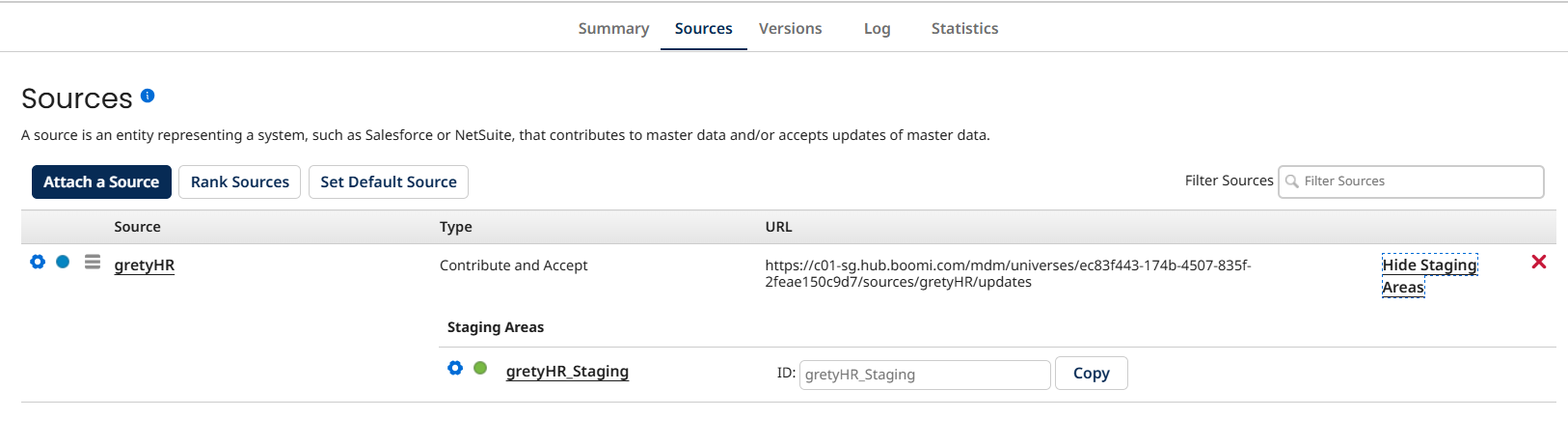Click the drag handle icon next to gretyHR

(93, 262)
